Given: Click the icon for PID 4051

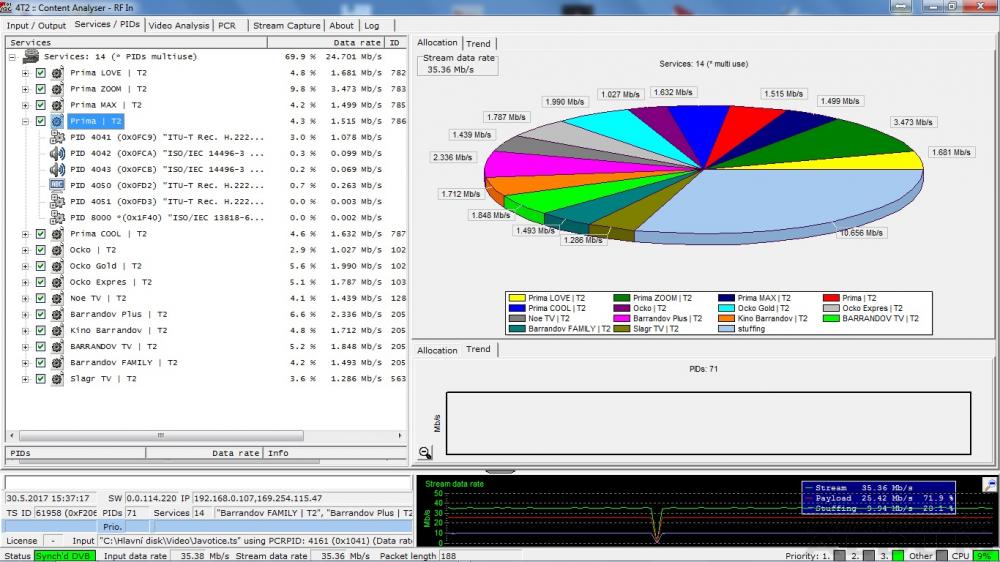Looking at the screenshot, I should [x=57, y=202].
